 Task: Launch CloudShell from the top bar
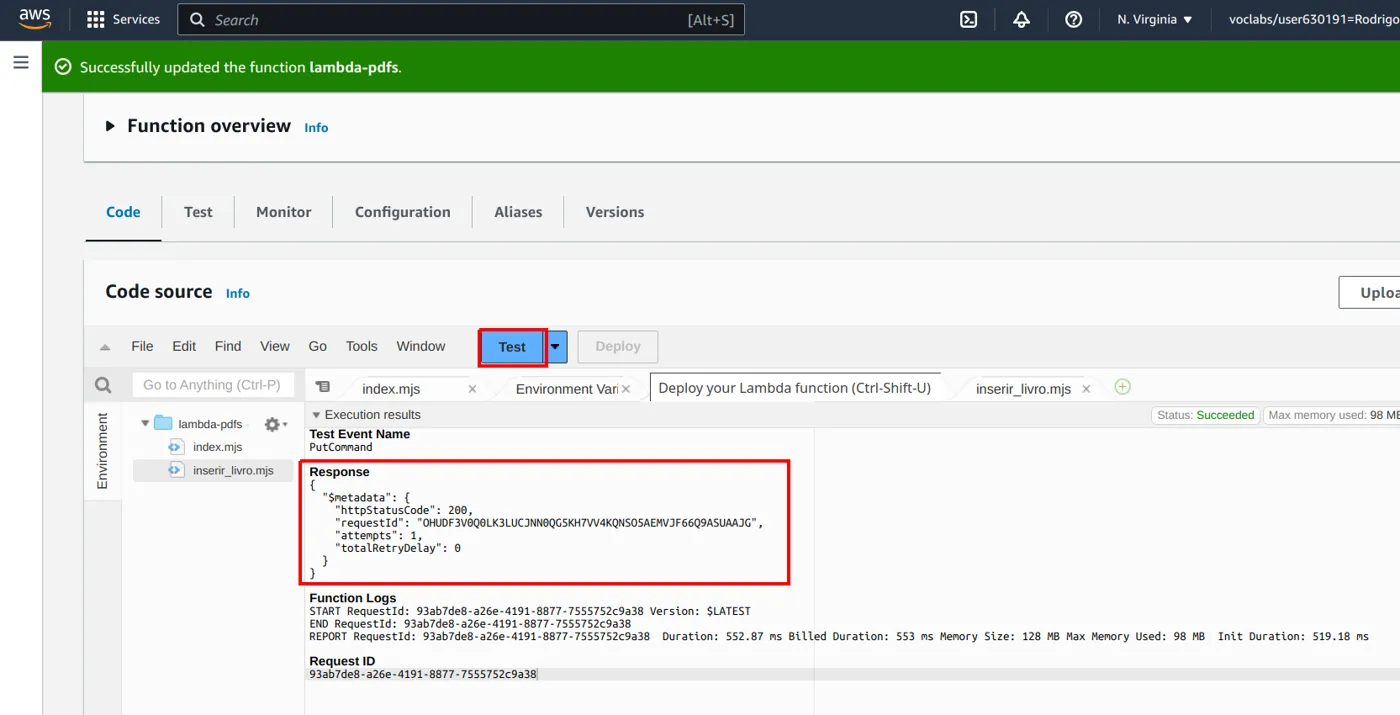coord(968,19)
